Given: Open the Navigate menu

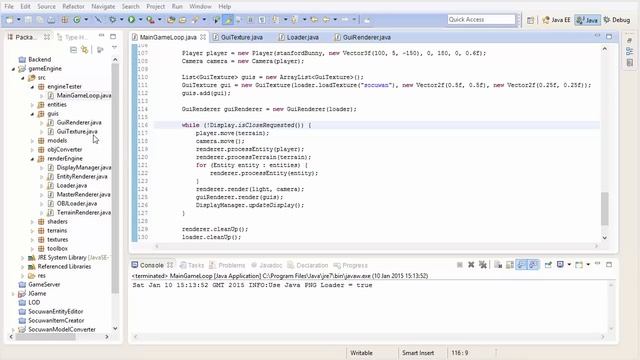Looking at the screenshot, I should click(103, 7).
